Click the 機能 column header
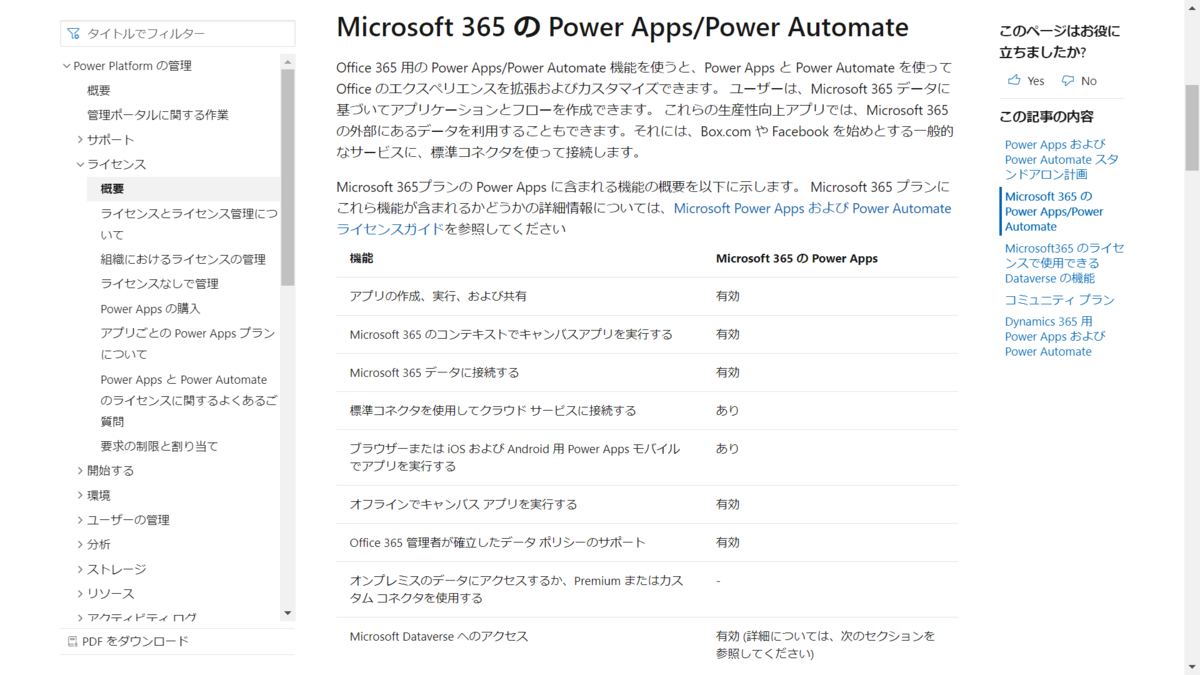 [x=361, y=258]
